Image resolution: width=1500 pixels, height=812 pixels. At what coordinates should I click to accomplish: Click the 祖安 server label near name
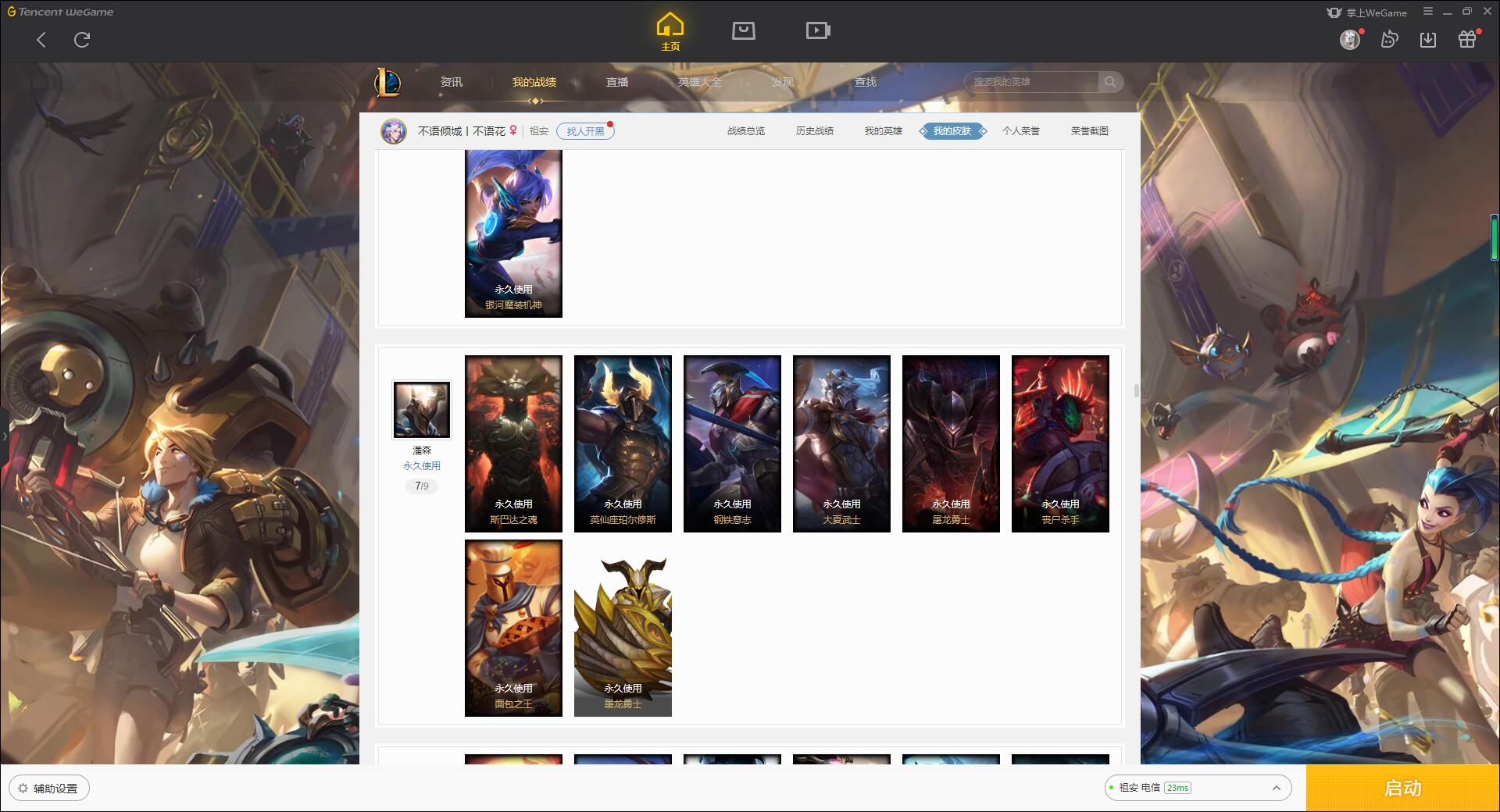(539, 131)
